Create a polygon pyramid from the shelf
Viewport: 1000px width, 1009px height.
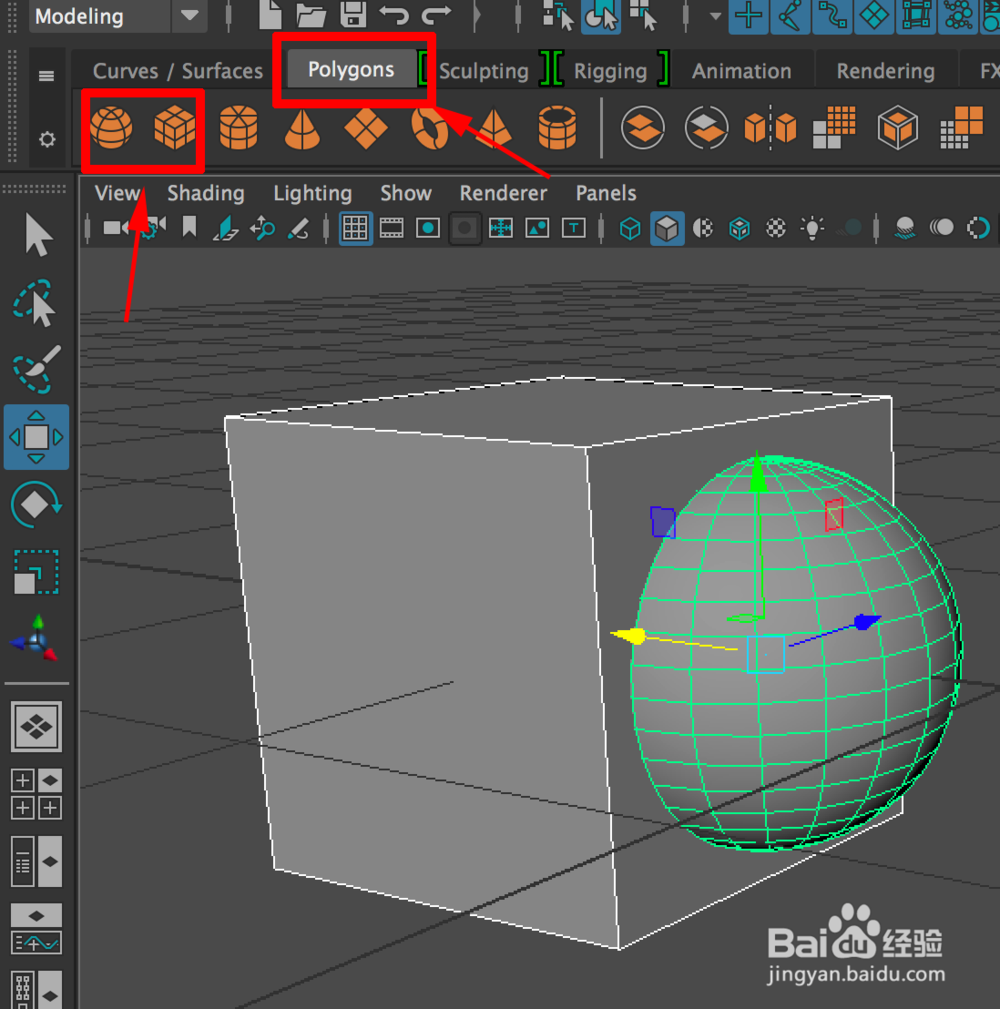494,128
